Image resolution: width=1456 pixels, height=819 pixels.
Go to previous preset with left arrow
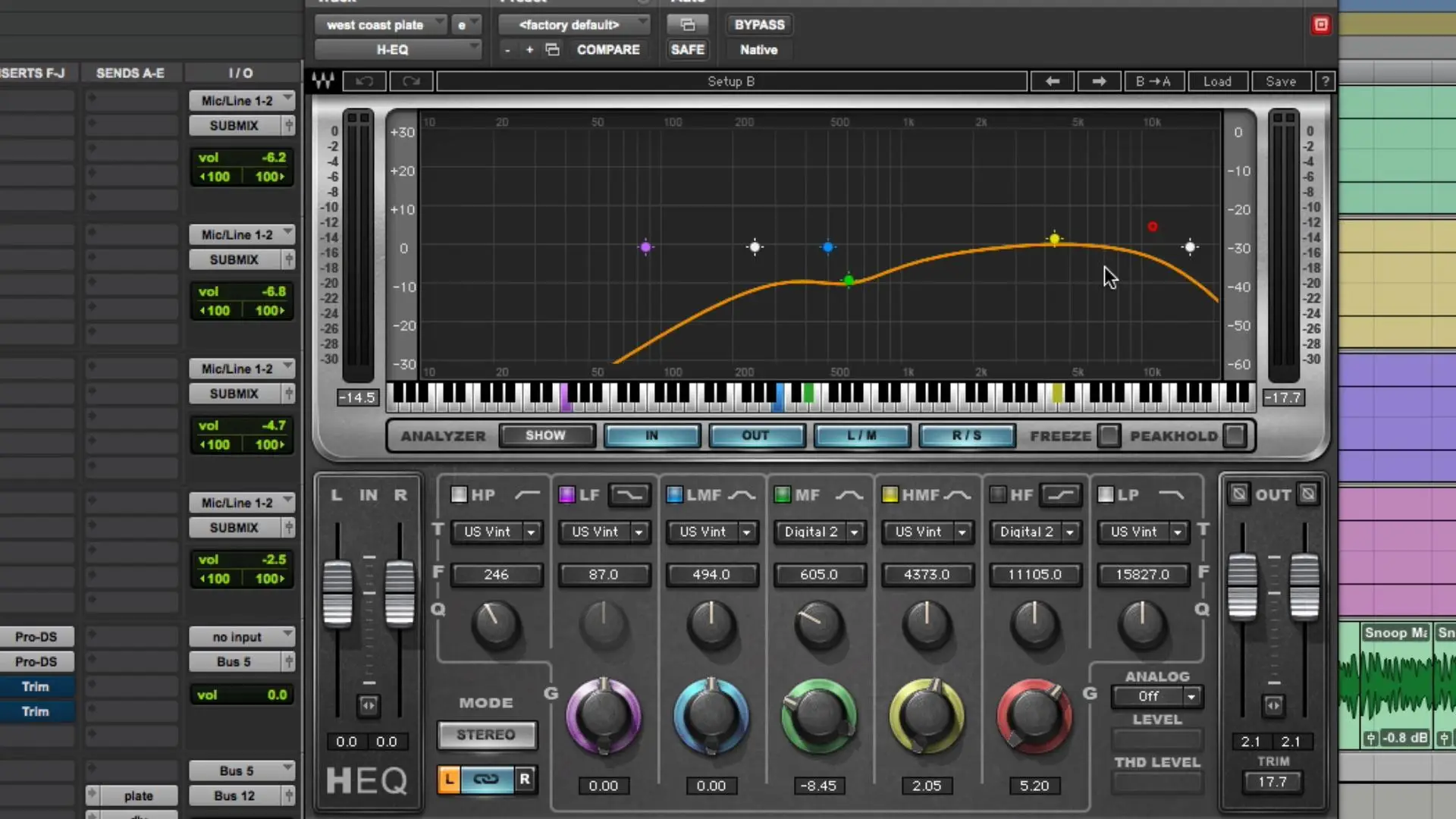coord(1052,81)
